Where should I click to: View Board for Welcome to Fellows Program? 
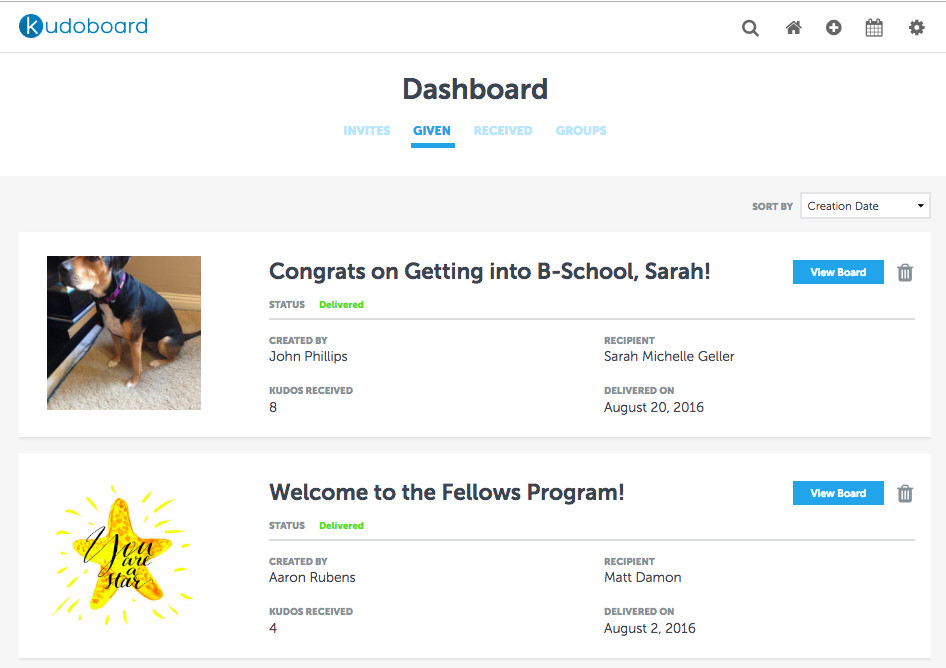(x=838, y=493)
